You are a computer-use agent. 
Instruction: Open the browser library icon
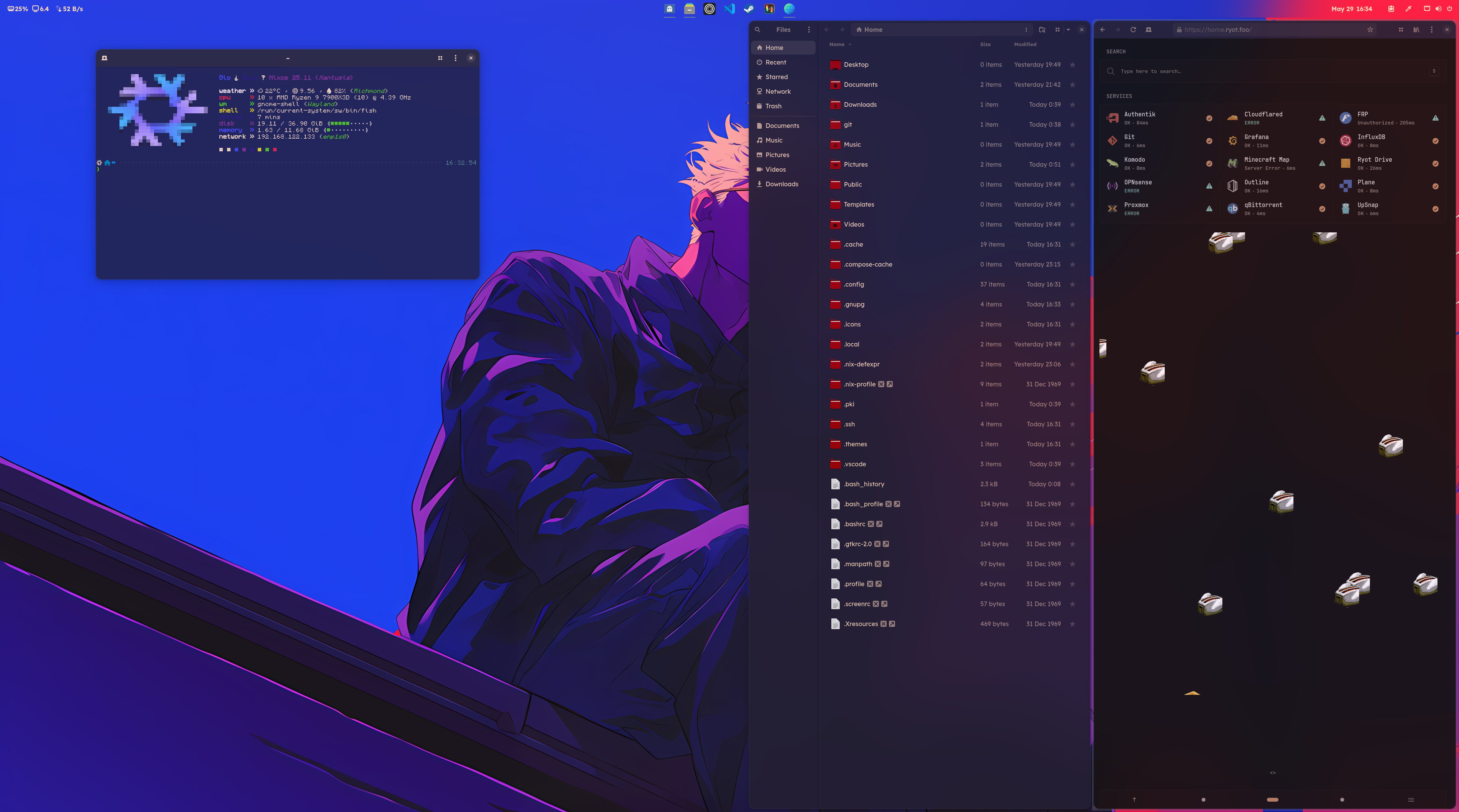(x=1416, y=30)
